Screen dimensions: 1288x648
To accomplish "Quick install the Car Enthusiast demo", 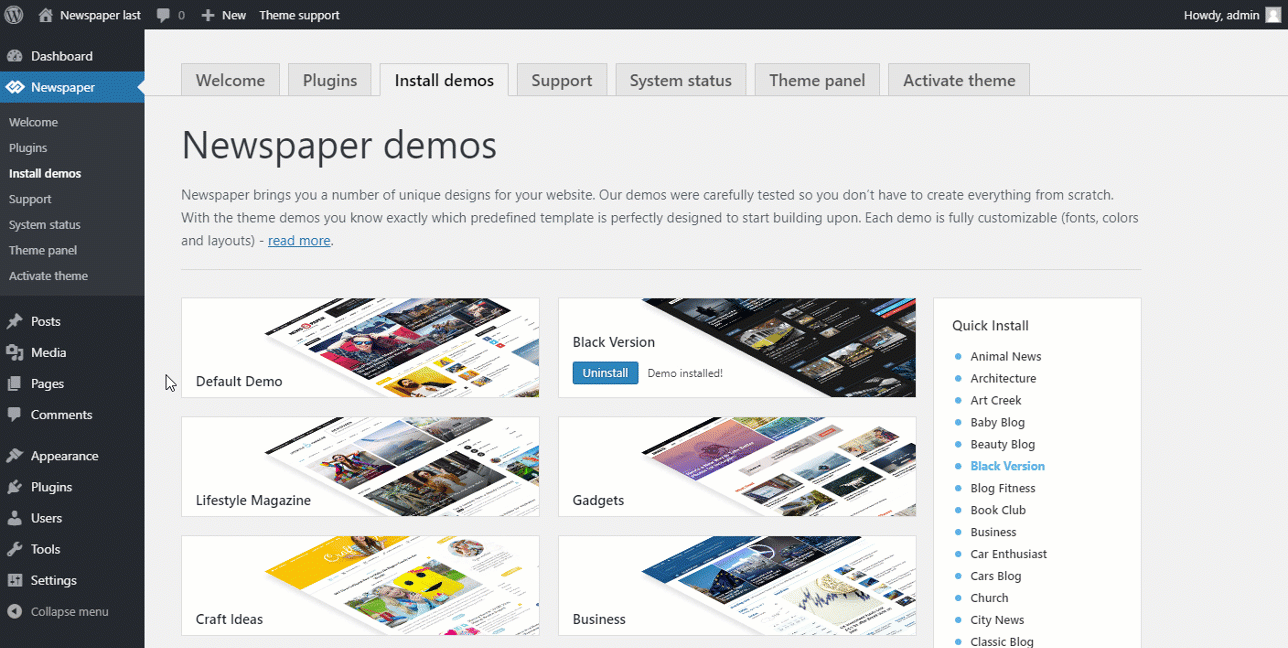I will [x=1009, y=554].
